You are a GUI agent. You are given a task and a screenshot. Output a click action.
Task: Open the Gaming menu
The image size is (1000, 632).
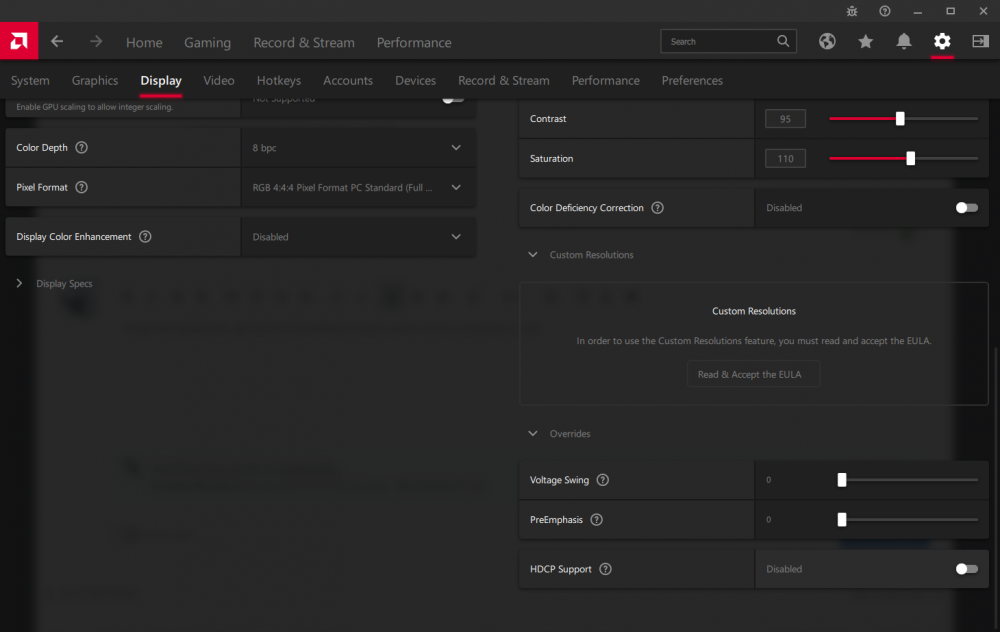207,43
